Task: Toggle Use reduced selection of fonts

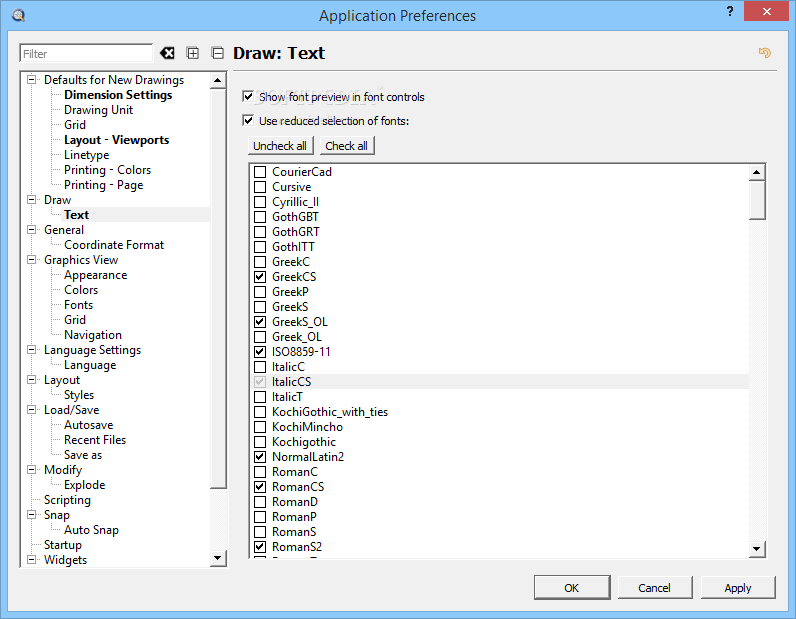Action: tap(248, 120)
